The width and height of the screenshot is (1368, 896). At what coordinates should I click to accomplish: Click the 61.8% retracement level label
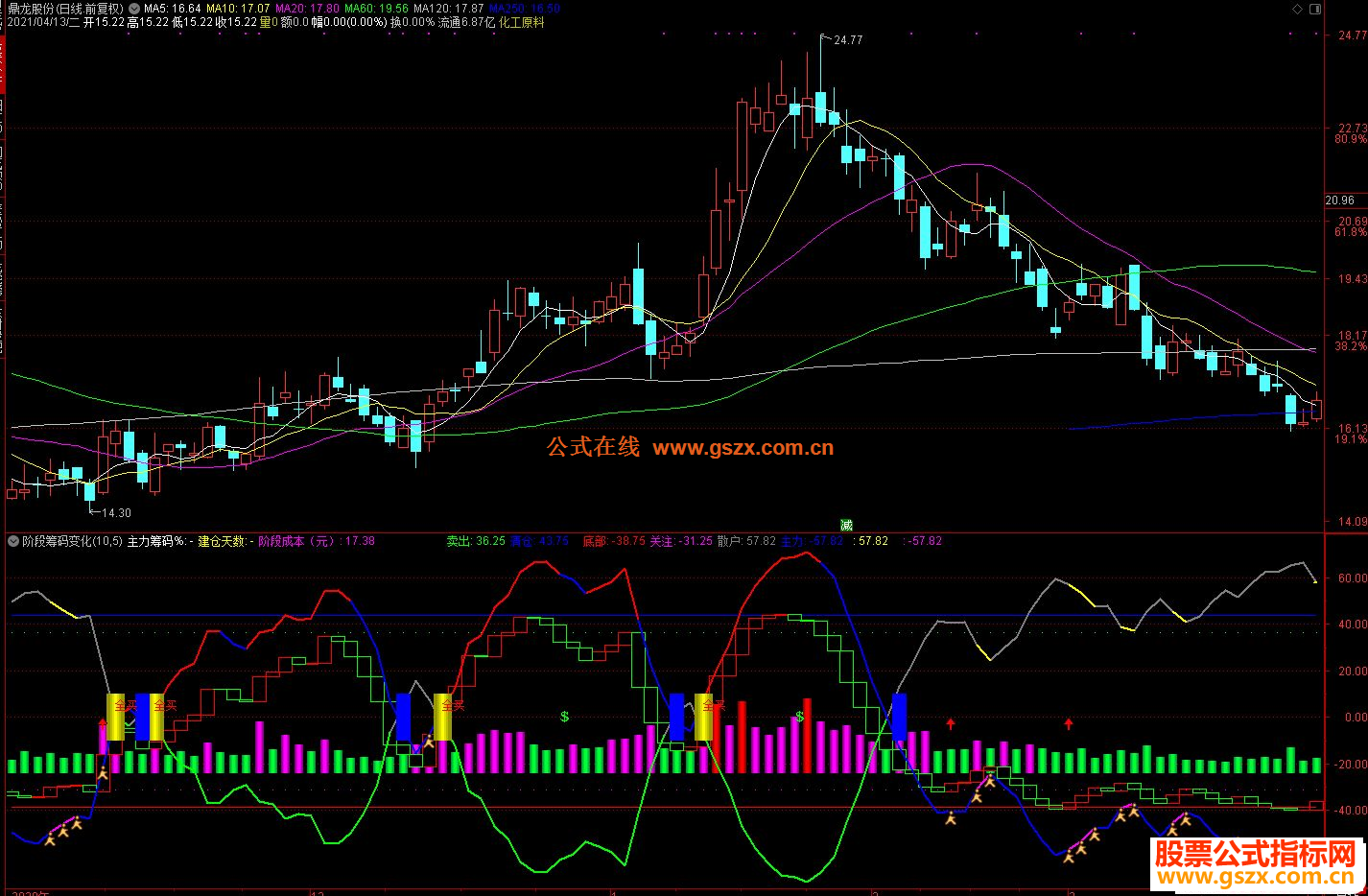1351,232
